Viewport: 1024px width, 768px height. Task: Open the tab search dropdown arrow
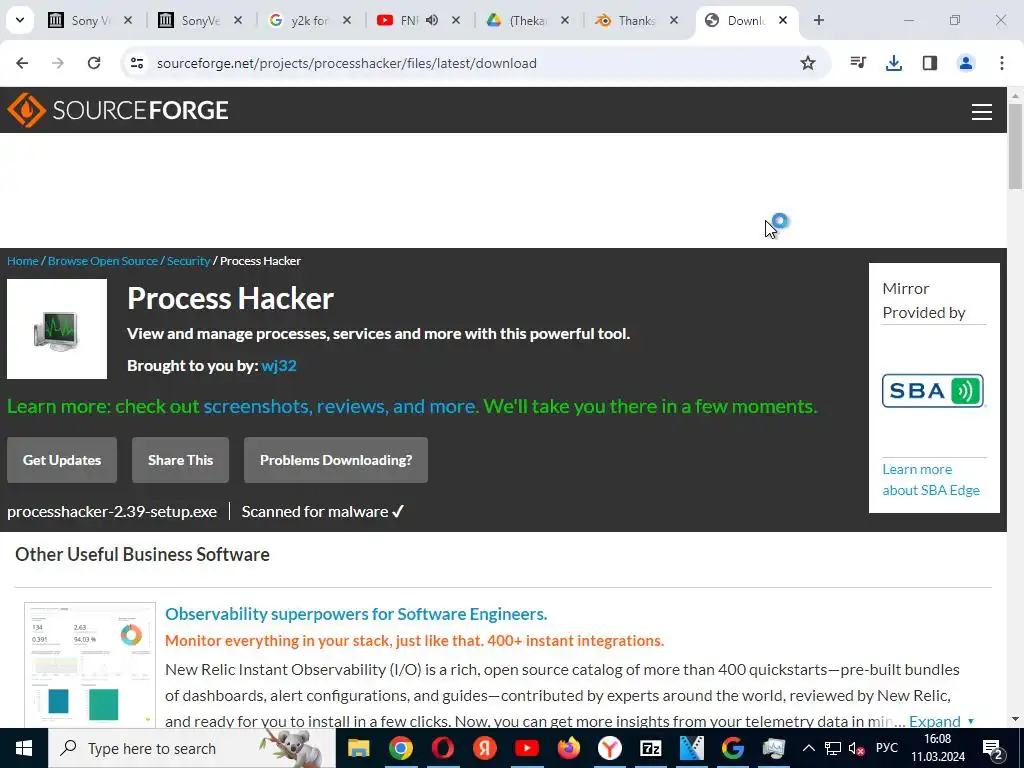click(x=20, y=20)
